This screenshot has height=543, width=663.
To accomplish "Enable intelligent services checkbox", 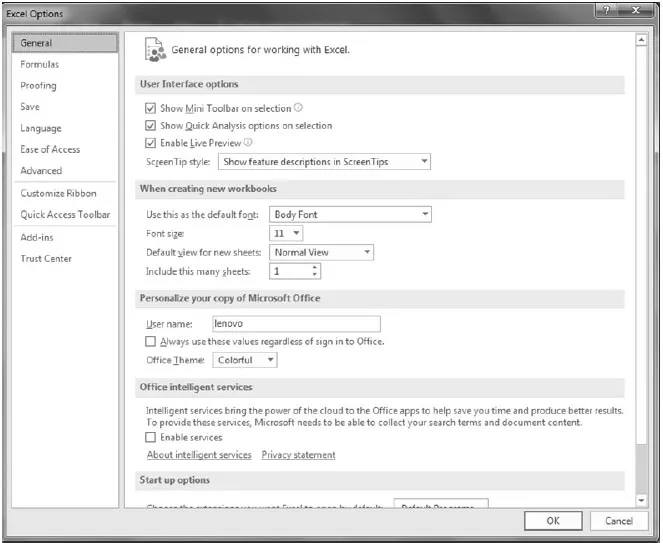I will tap(151, 437).
